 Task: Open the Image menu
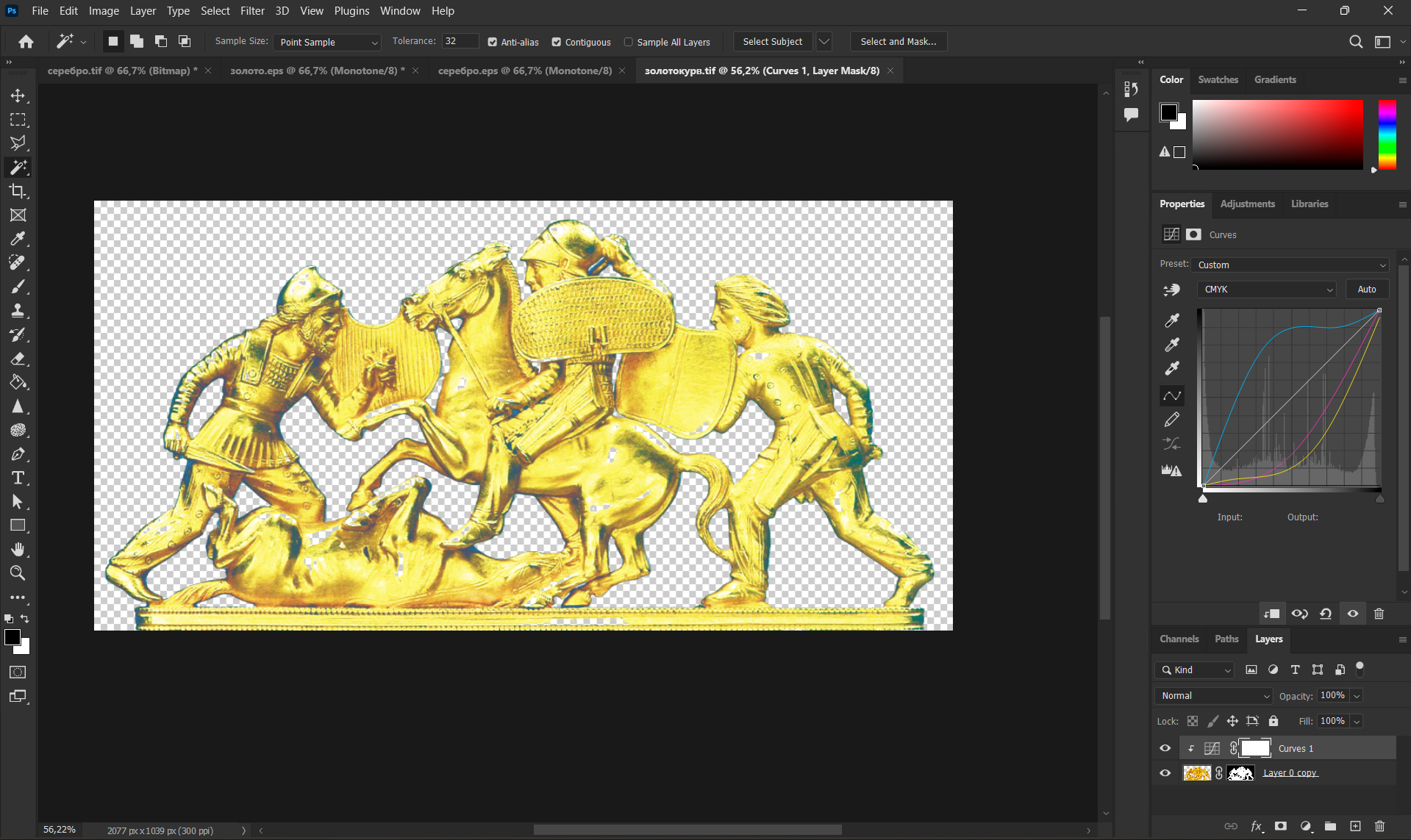(104, 11)
